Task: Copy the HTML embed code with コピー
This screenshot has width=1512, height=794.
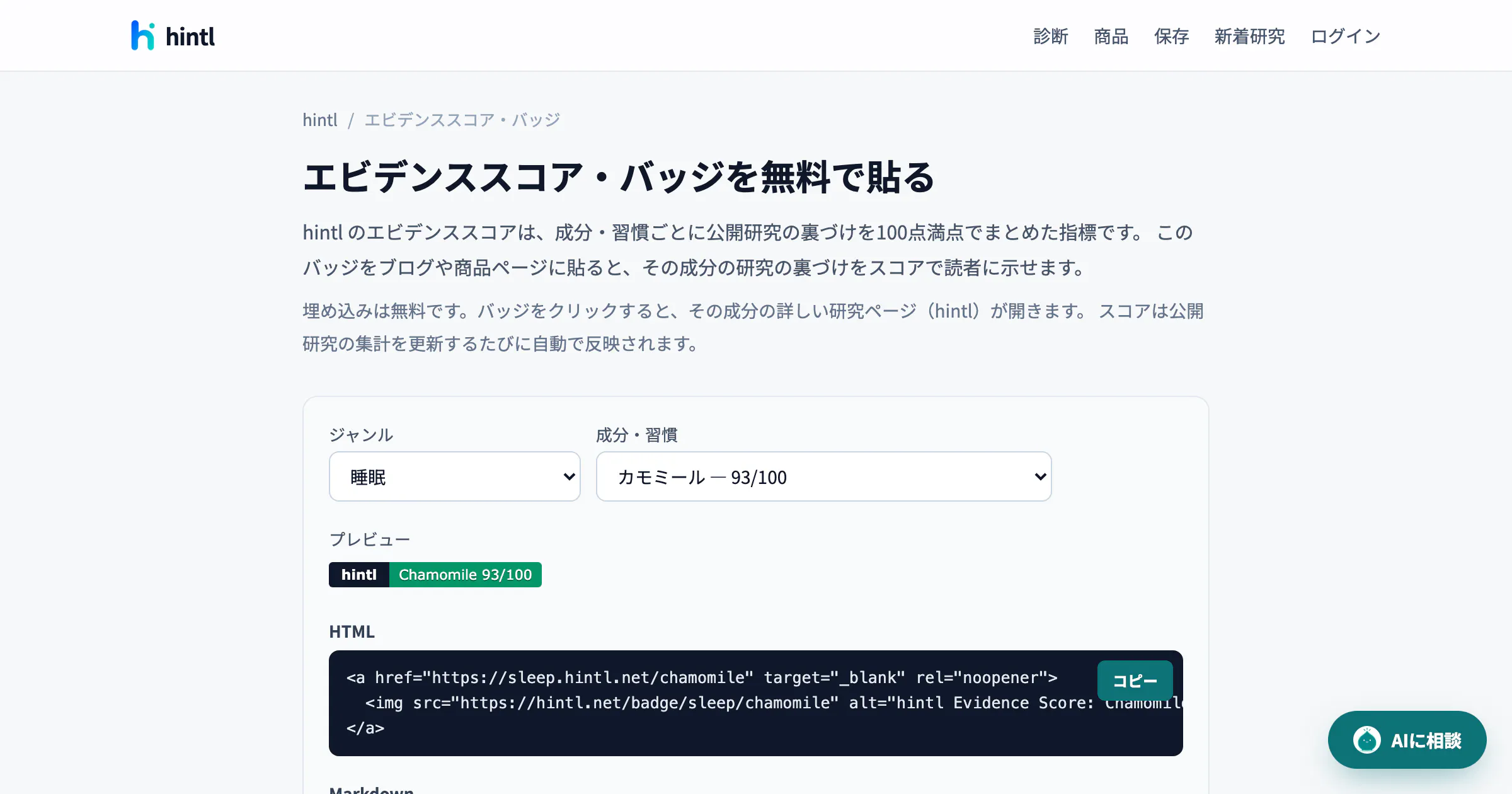Action: [1135, 681]
